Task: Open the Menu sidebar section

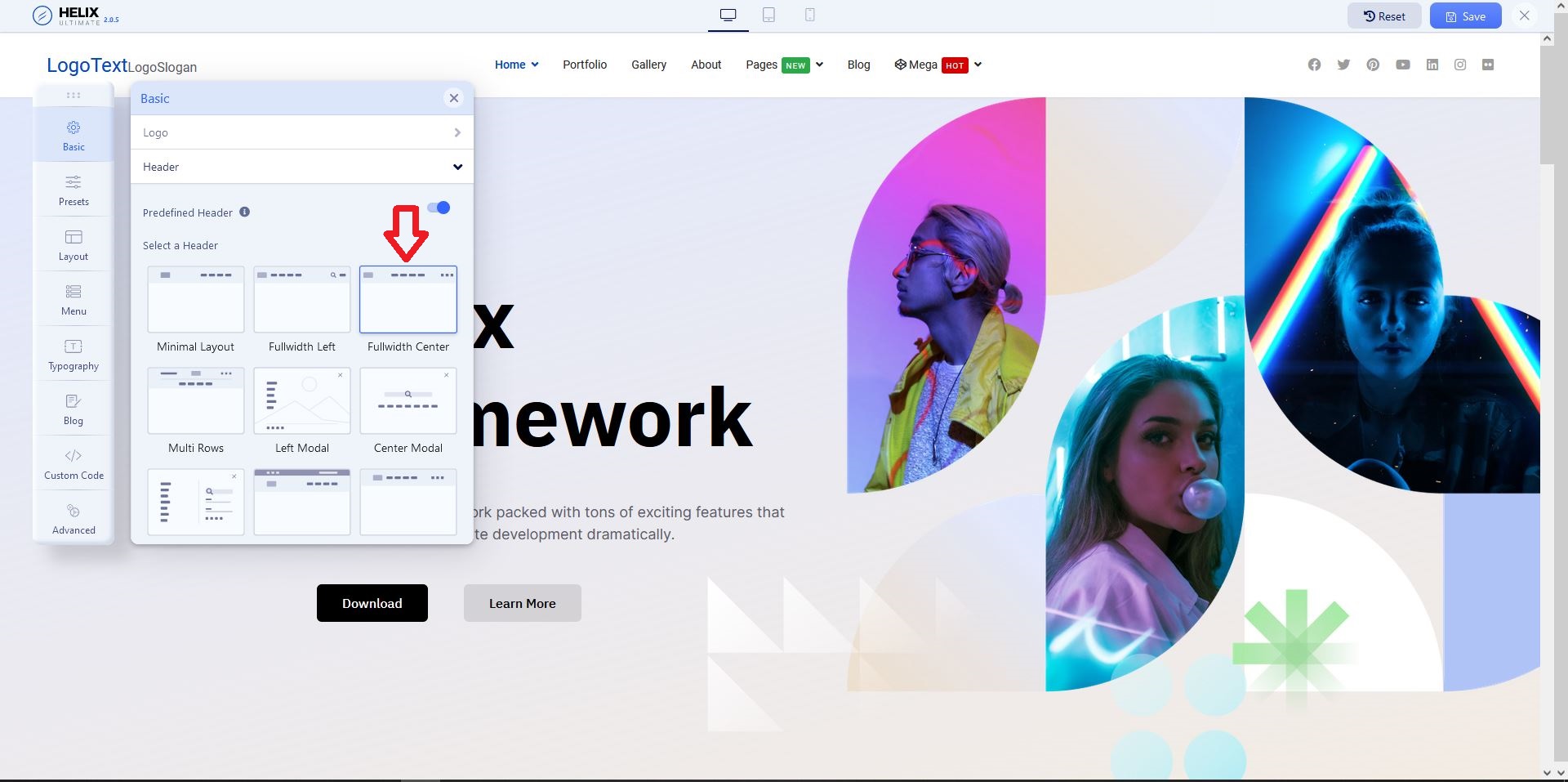Action: (x=73, y=299)
